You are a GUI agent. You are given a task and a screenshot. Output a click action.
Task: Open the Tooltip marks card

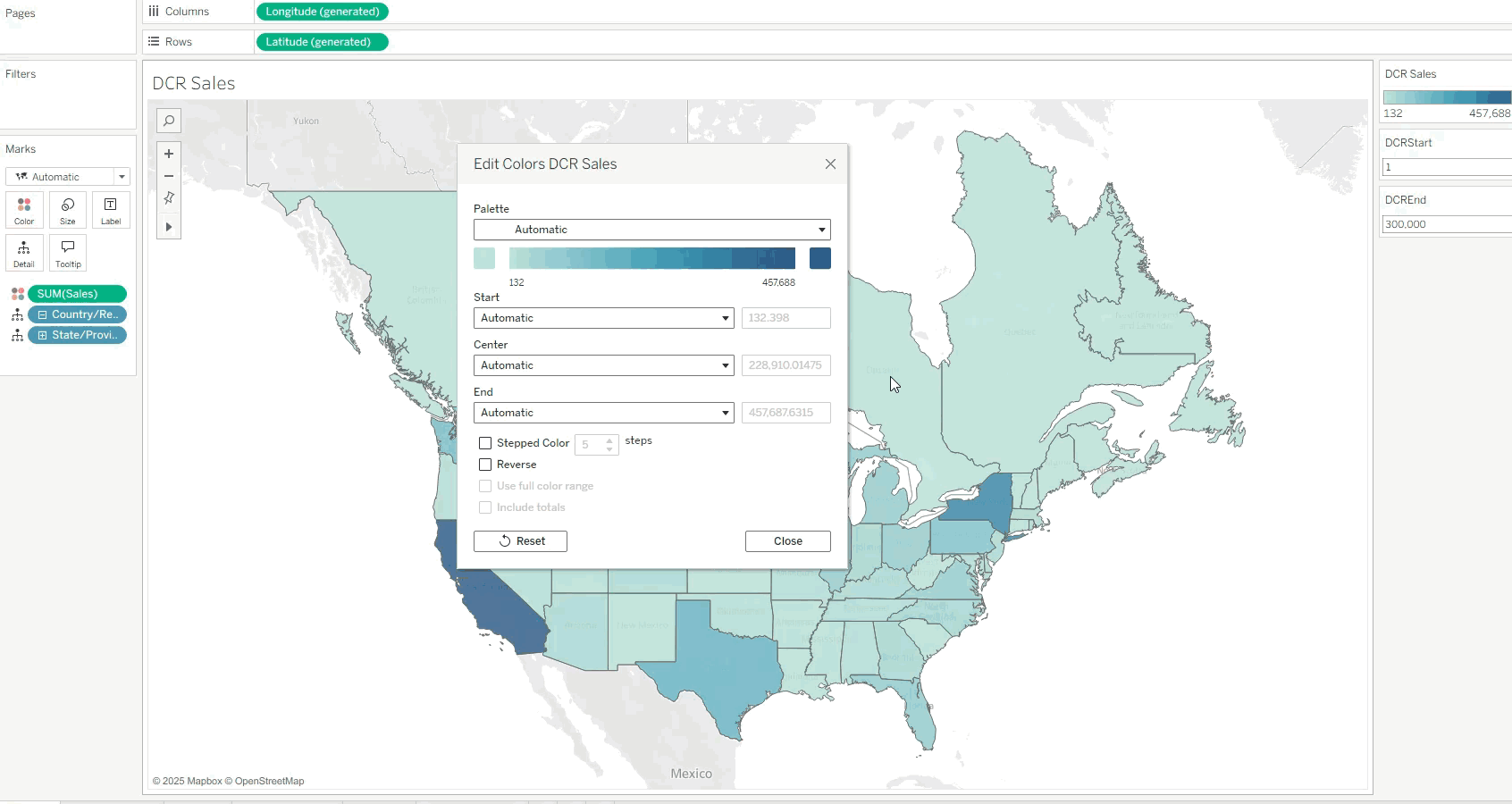coord(68,253)
